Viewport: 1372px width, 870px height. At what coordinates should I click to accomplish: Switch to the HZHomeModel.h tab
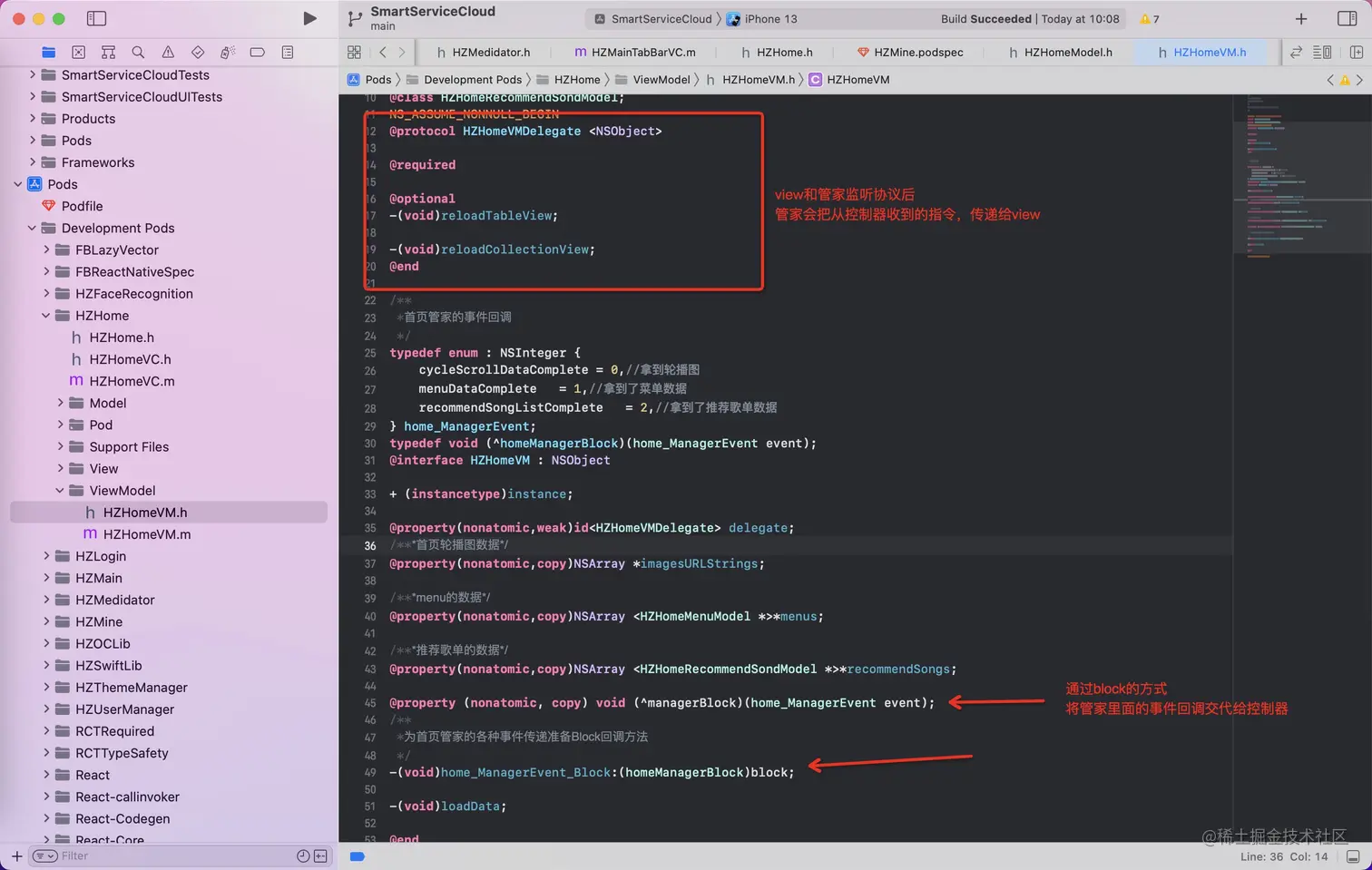tap(1060, 53)
